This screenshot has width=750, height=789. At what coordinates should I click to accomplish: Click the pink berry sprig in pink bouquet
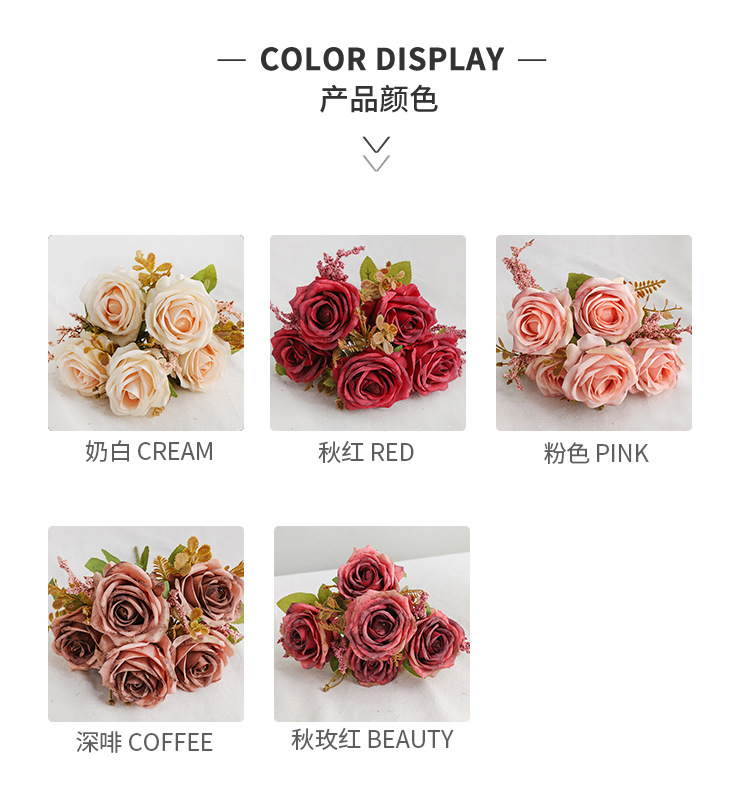[517, 263]
